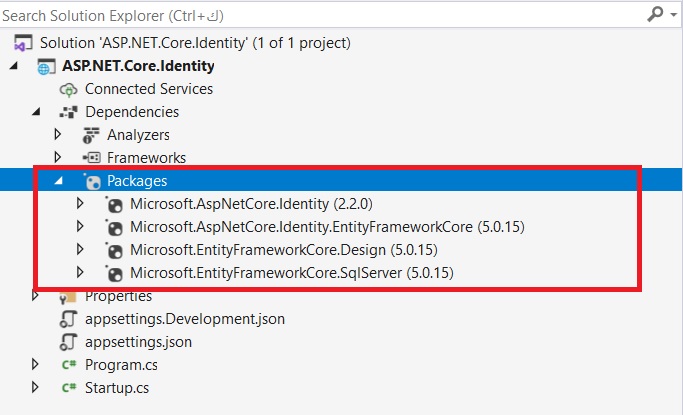Click the Frameworks icon
Image resolution: width=683 pixels, height=415 pixels.
pos(91,158)
